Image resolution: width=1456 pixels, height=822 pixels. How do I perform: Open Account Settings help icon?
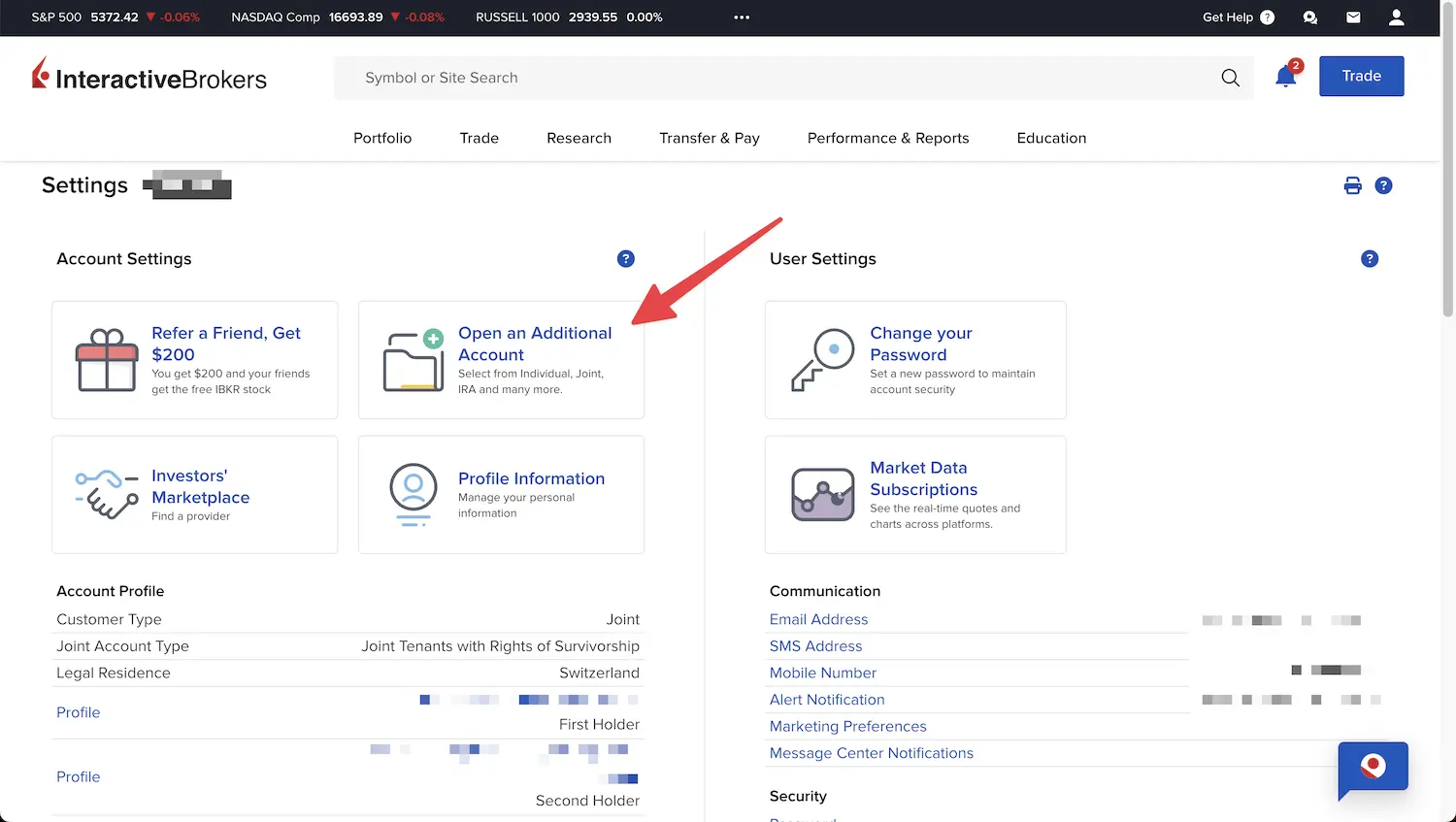[626, 258]
